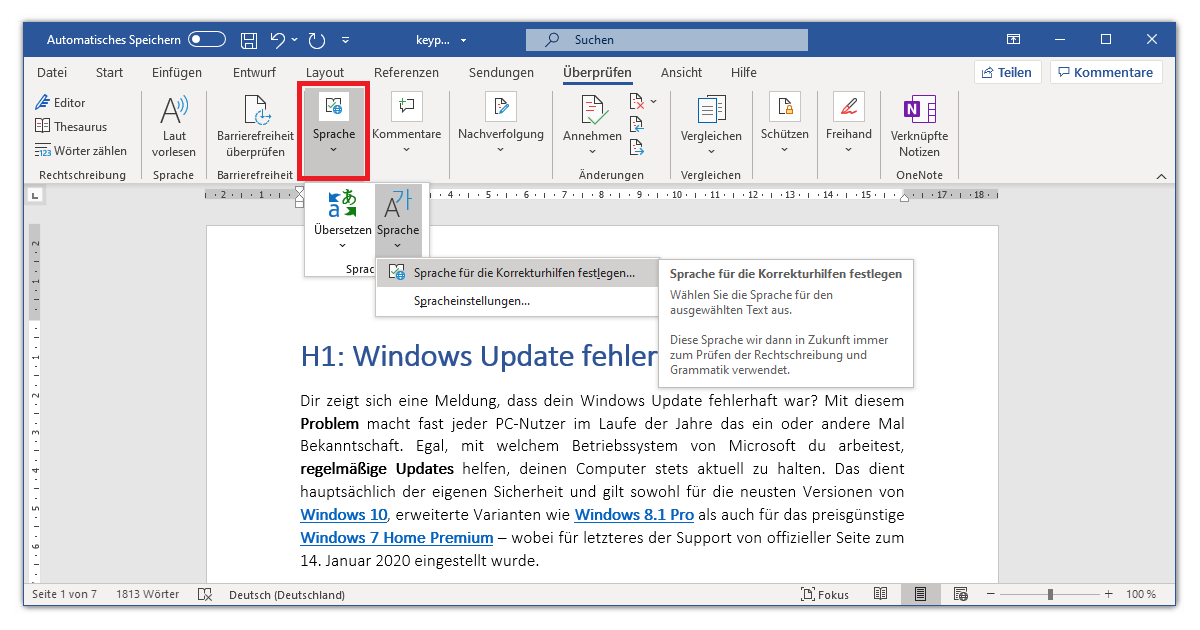
Task: Switch to the Layout tab
Action: click(x=325, y=72)
